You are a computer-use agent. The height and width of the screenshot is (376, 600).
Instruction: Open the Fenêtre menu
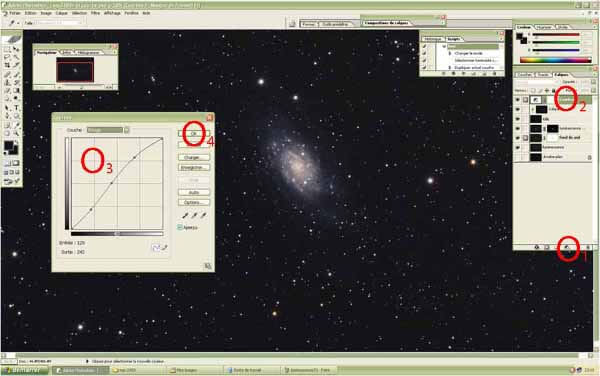point(131,13)
